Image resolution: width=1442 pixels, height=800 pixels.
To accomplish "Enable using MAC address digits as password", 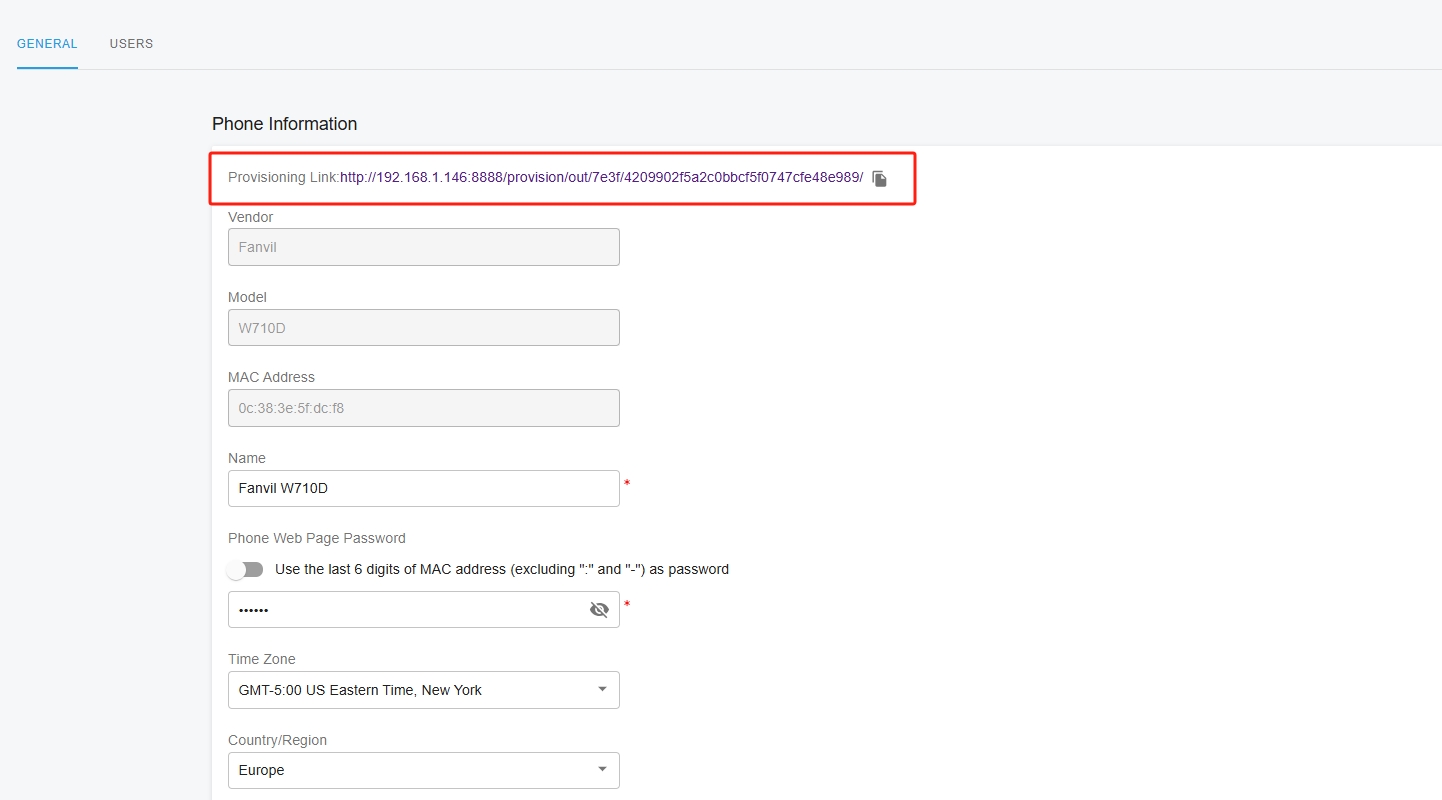I will click(245, 570).
